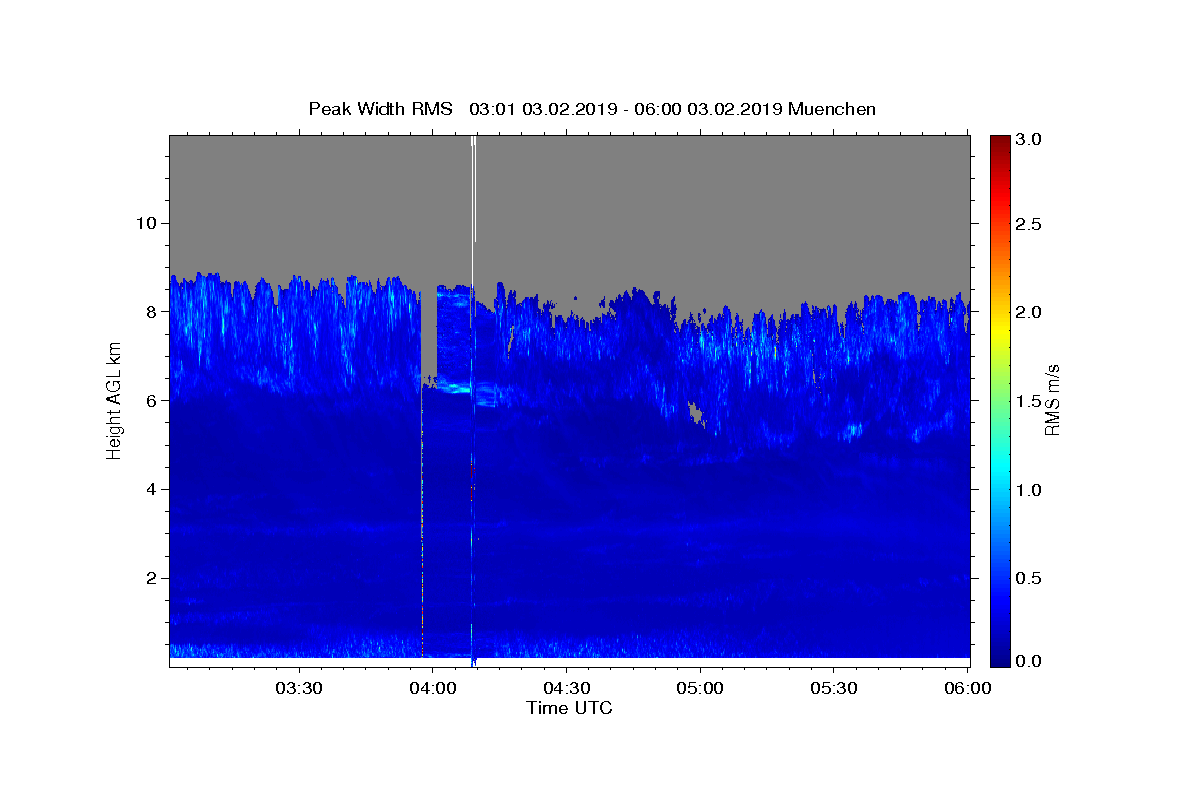Click the 'Time UTC' axis title
This screenshot has width=1200, height=800.
pos(569,708)
